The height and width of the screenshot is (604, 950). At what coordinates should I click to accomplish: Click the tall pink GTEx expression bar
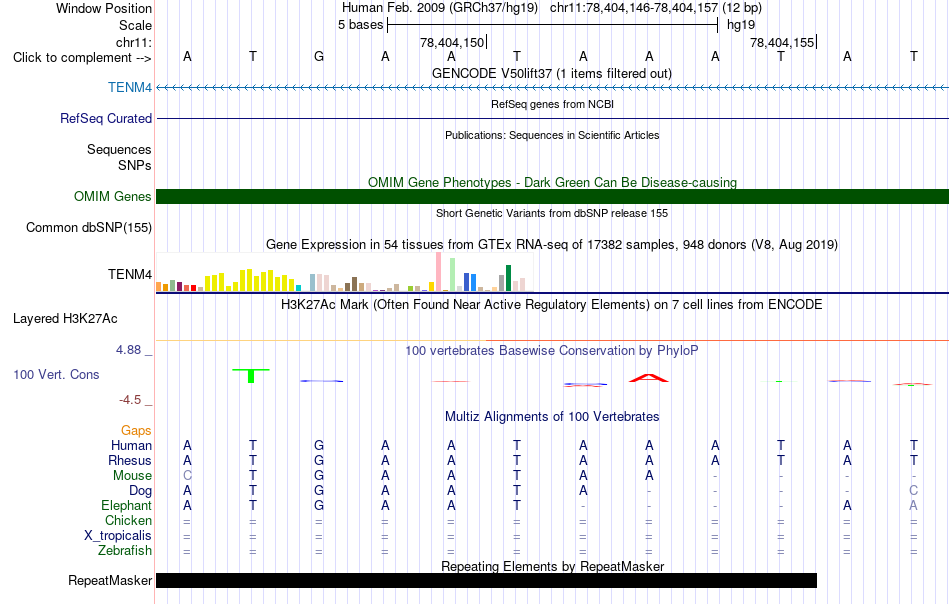coord(438,272)
